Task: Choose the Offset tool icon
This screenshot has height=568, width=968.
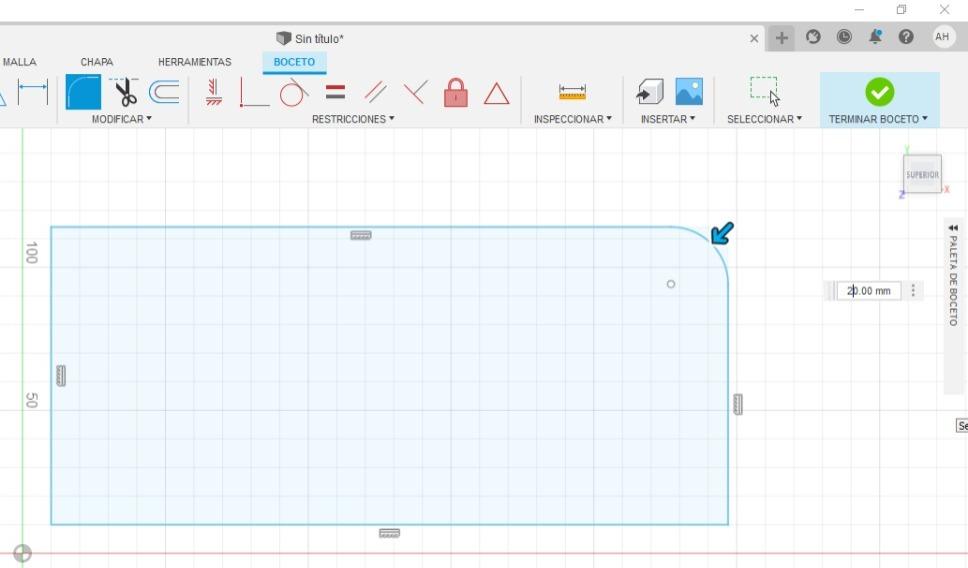Action: [x=164, y=92]
